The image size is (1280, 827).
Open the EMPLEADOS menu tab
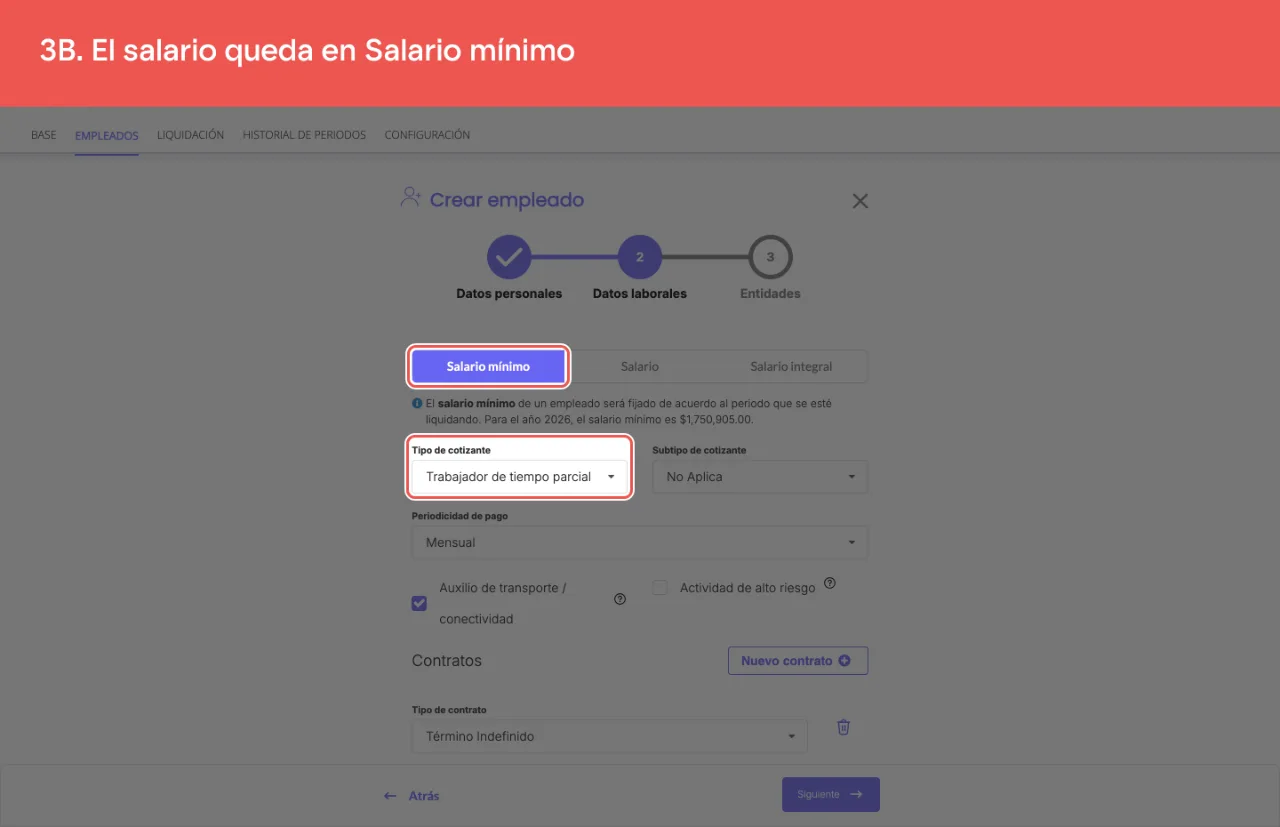(107, 135)
